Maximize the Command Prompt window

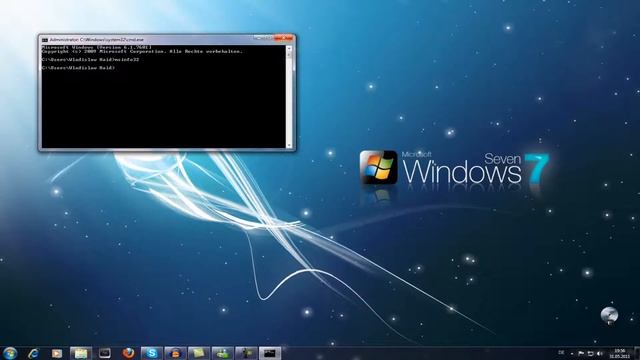tap(268, 38)
